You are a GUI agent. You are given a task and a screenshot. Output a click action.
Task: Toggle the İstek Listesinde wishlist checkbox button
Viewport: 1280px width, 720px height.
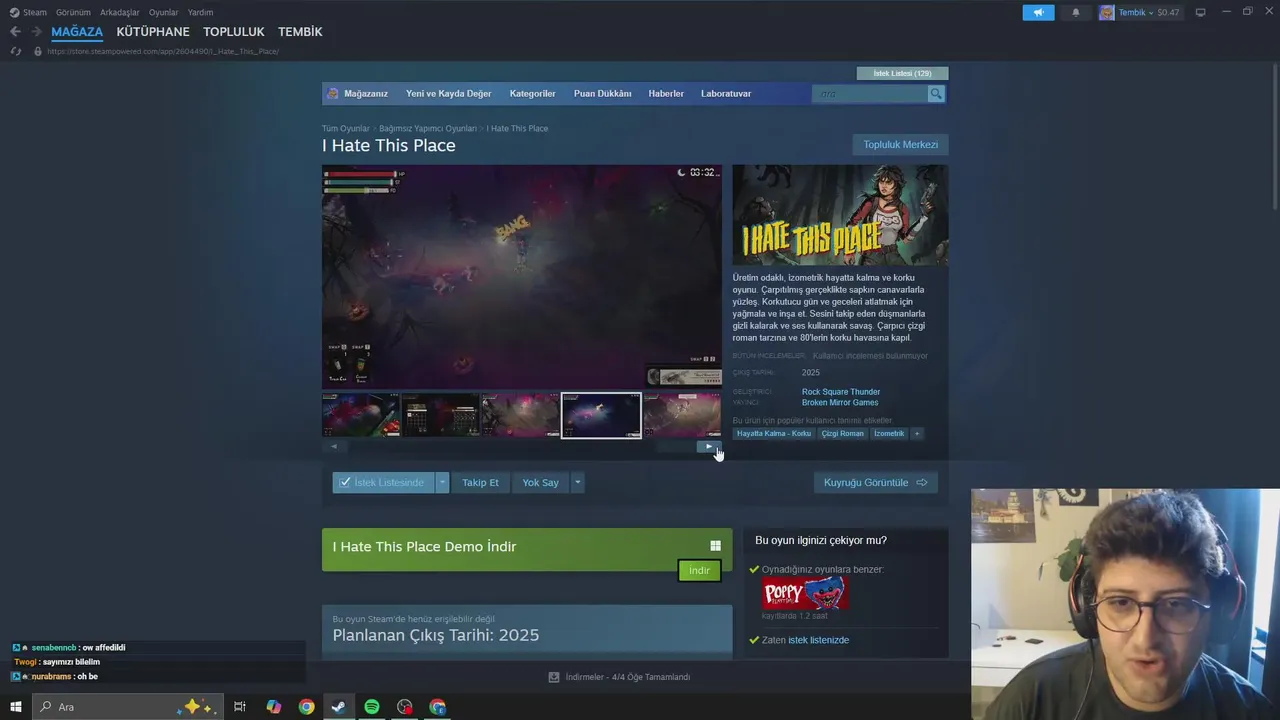coord(383,482)
